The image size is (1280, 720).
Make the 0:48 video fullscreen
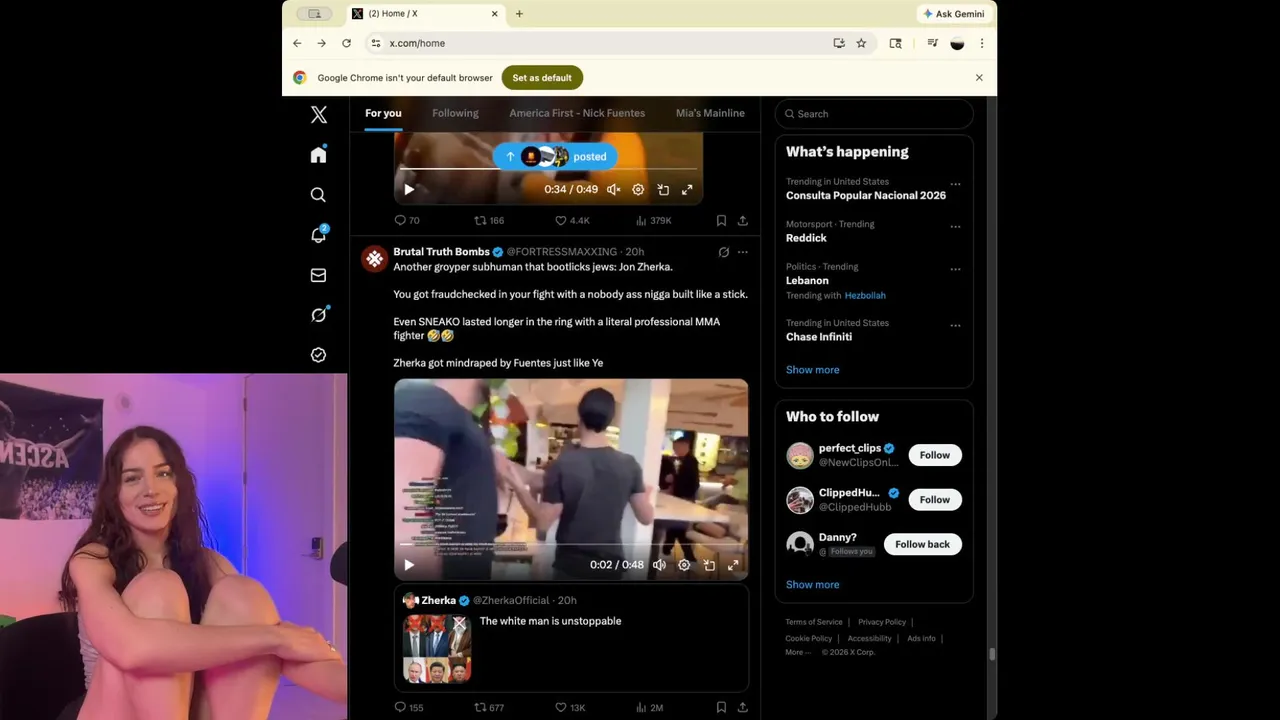(733, 565)
